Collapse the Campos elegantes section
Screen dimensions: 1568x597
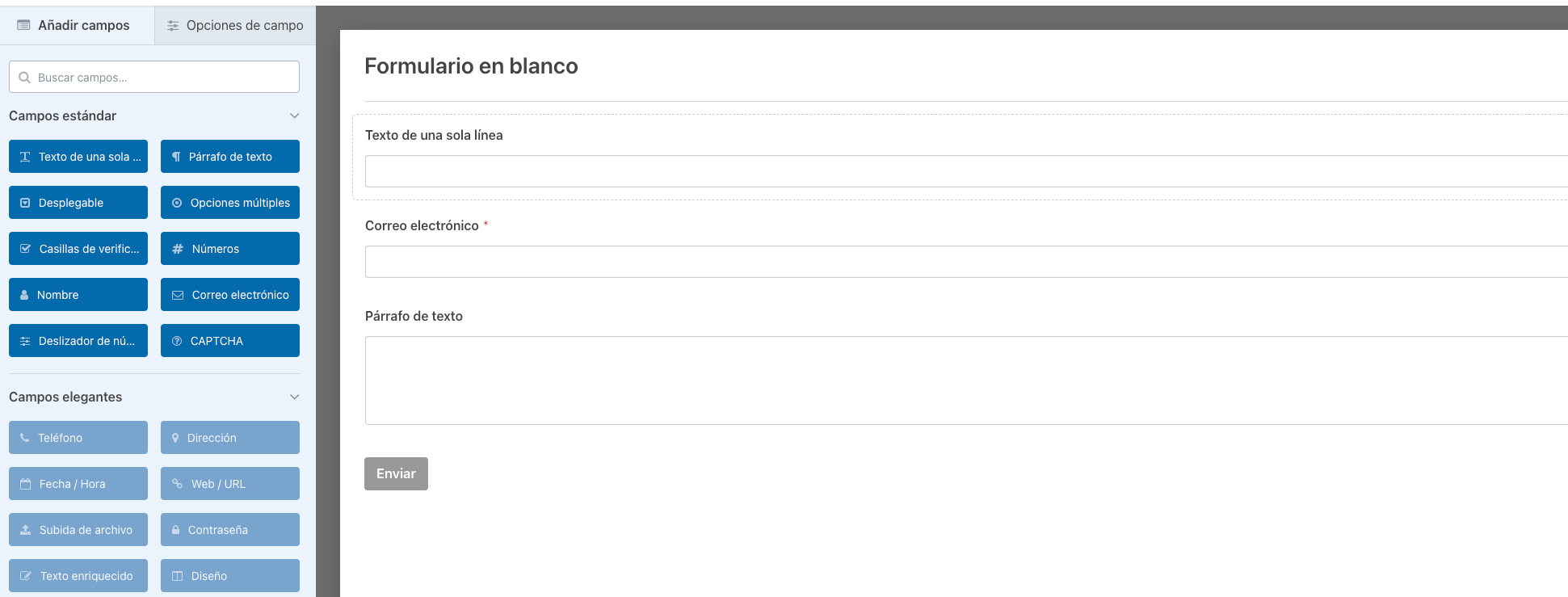coord(294,397)
